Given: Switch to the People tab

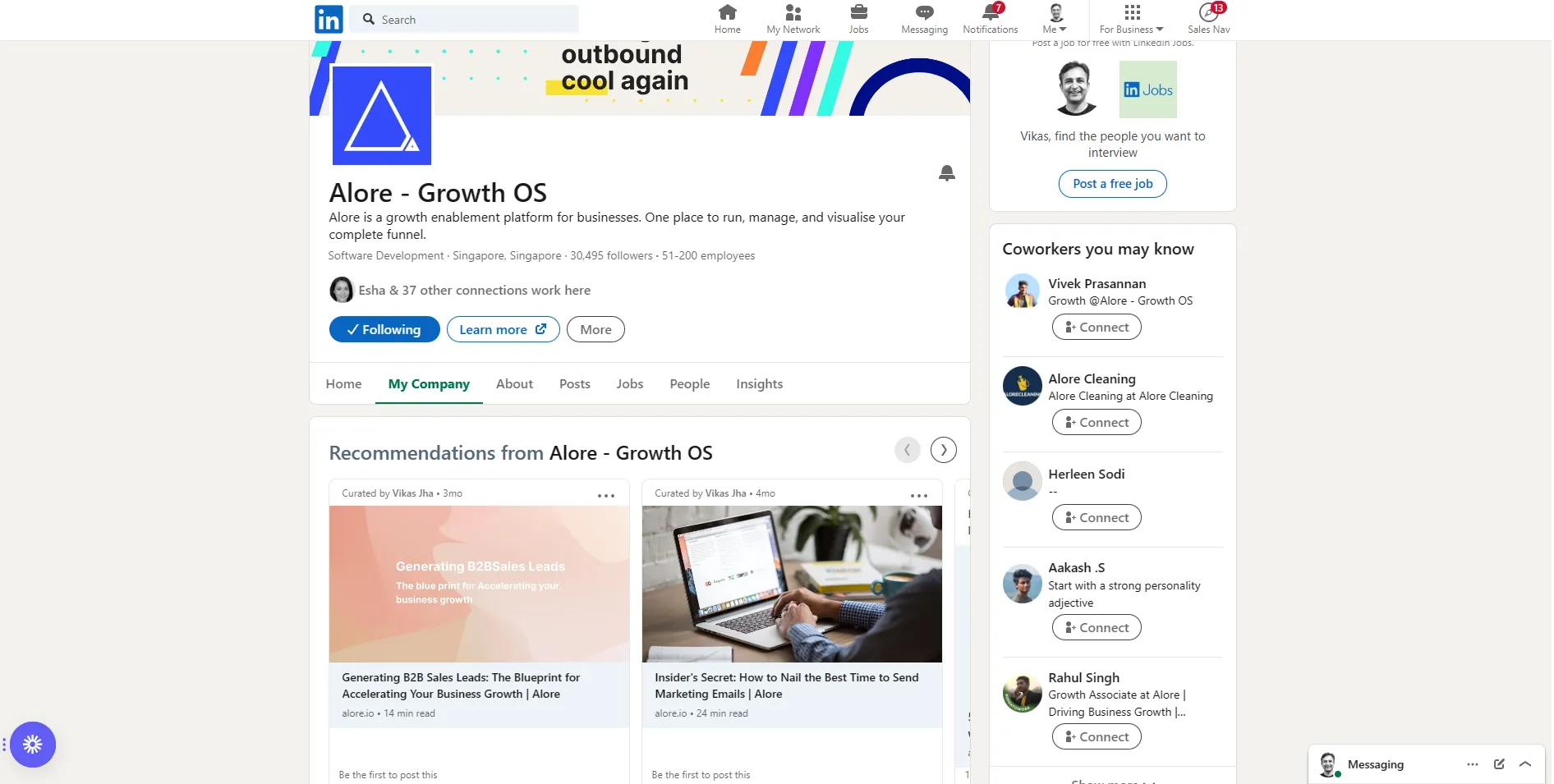Looking at the screenshot, I should point(689,383).
